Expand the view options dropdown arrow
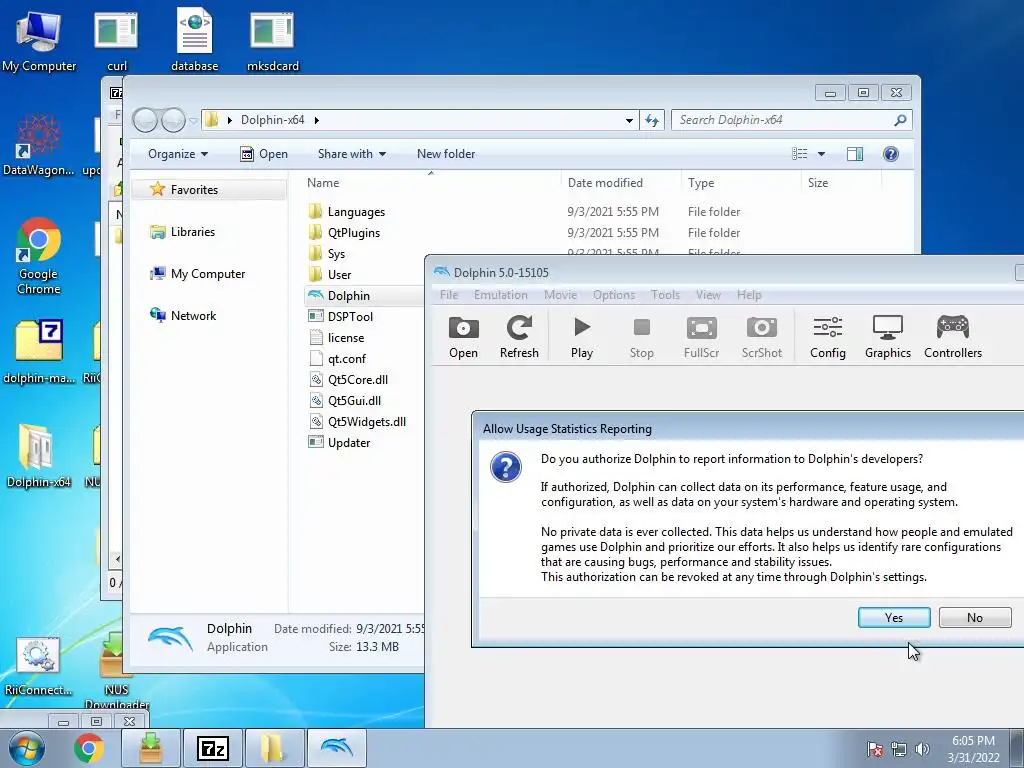 tap(821, 154)
